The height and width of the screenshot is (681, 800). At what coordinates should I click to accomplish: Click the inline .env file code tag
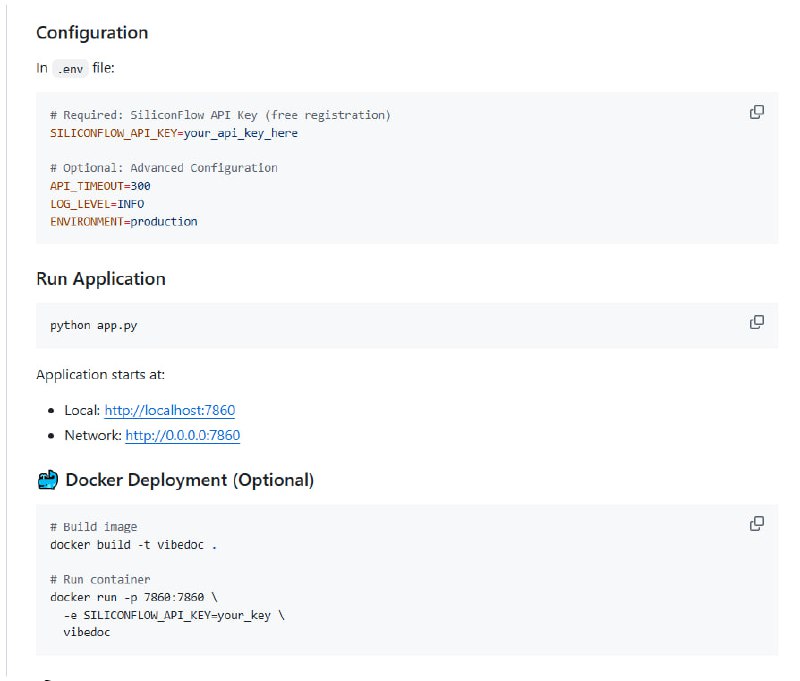click(x=69, y=69)
